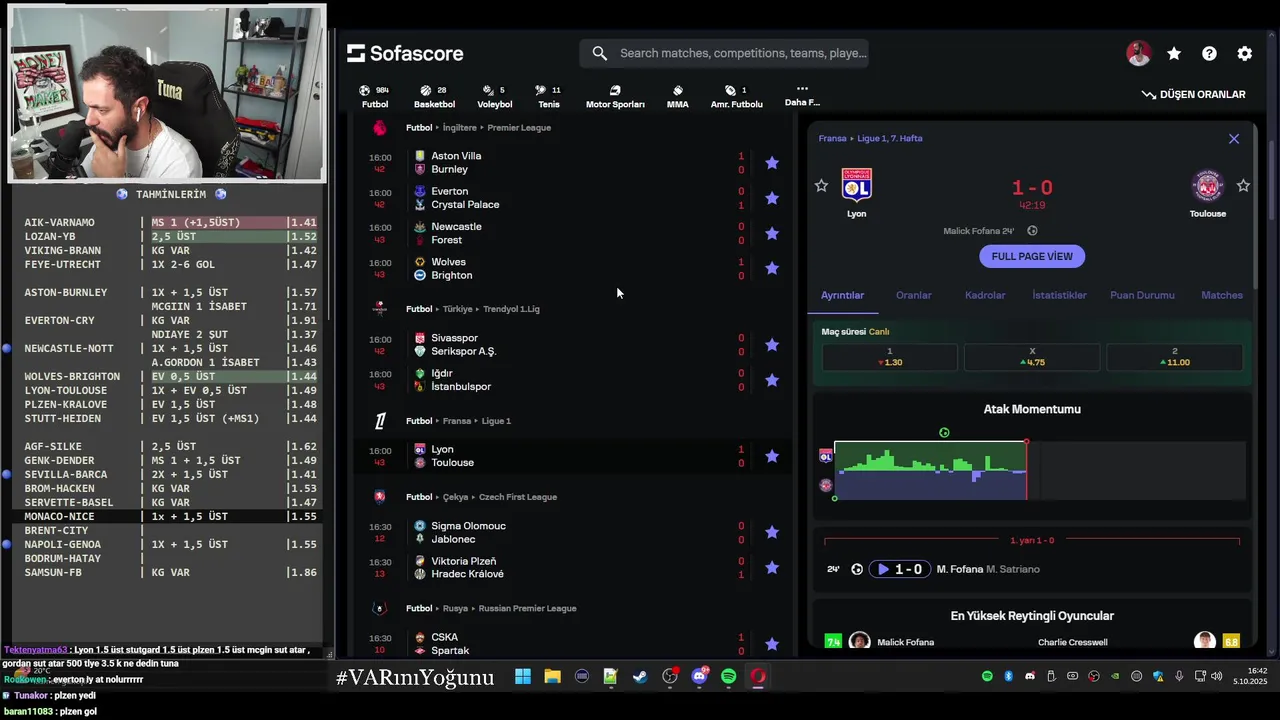Close the Lyon–Toulouse match panel

[1234, 139]
